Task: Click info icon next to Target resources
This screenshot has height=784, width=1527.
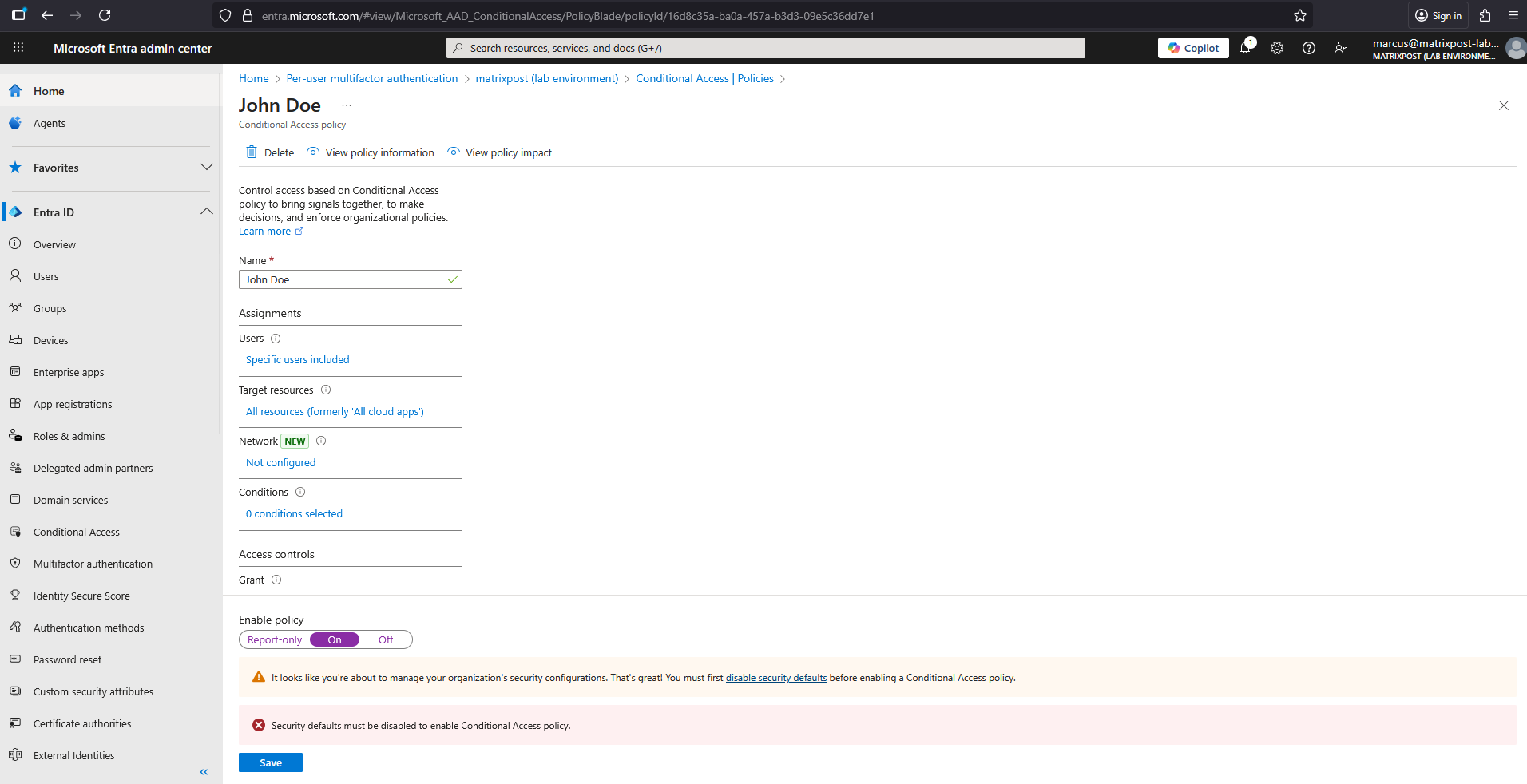Action: click(x=326, y=390)
